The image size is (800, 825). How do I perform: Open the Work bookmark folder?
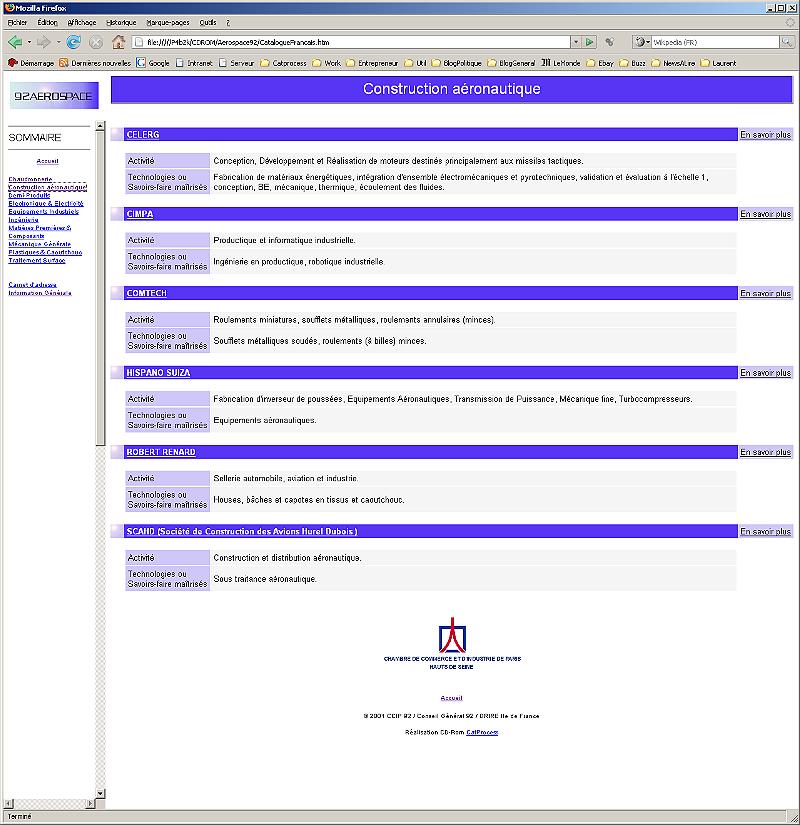pyautogui.click(x=326, y=63)
